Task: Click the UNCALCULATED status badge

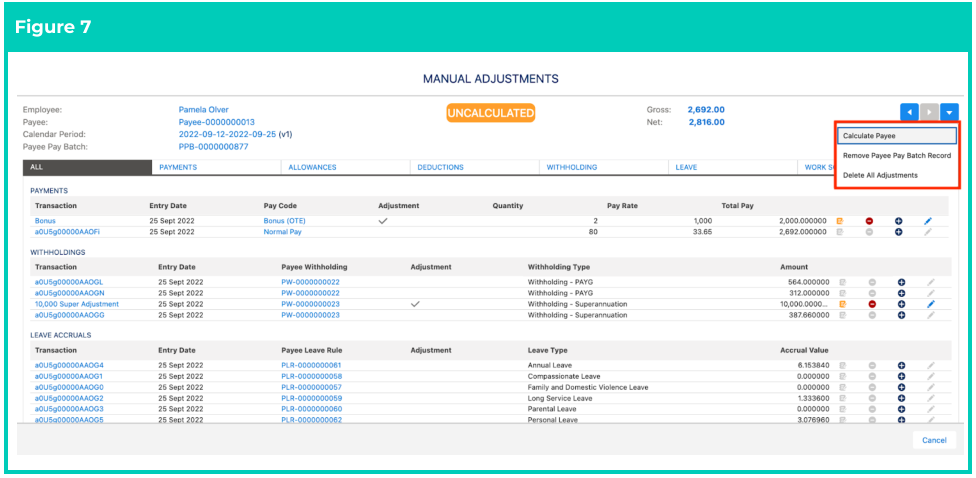Action: tap(490, 113)
